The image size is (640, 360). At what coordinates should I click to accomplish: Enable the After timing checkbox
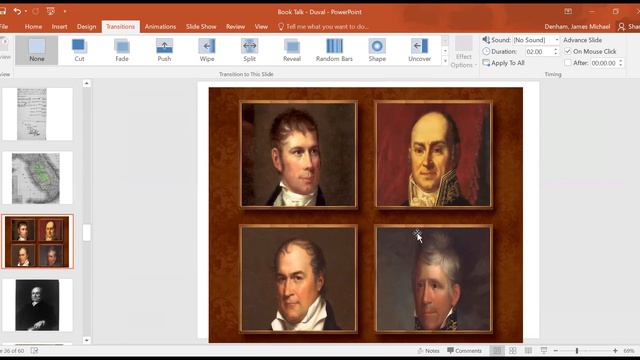coord(567,63)
